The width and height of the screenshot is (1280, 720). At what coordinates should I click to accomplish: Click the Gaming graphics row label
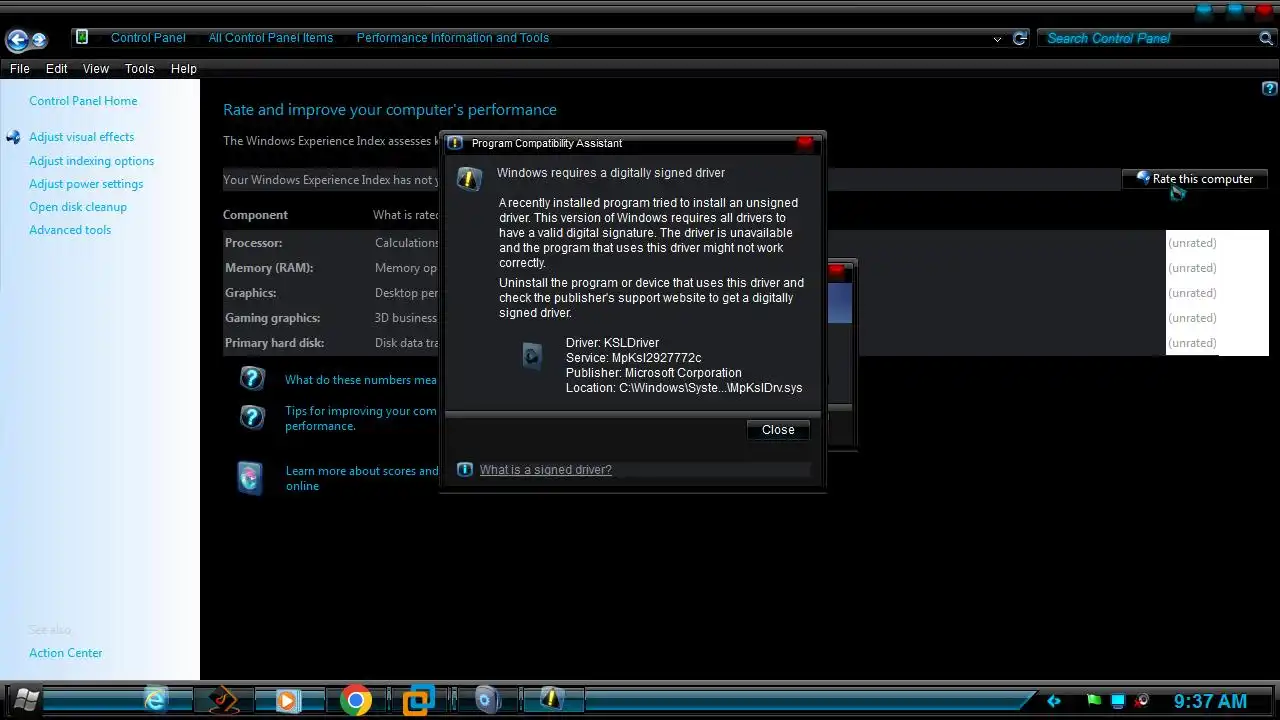[273, 318]
